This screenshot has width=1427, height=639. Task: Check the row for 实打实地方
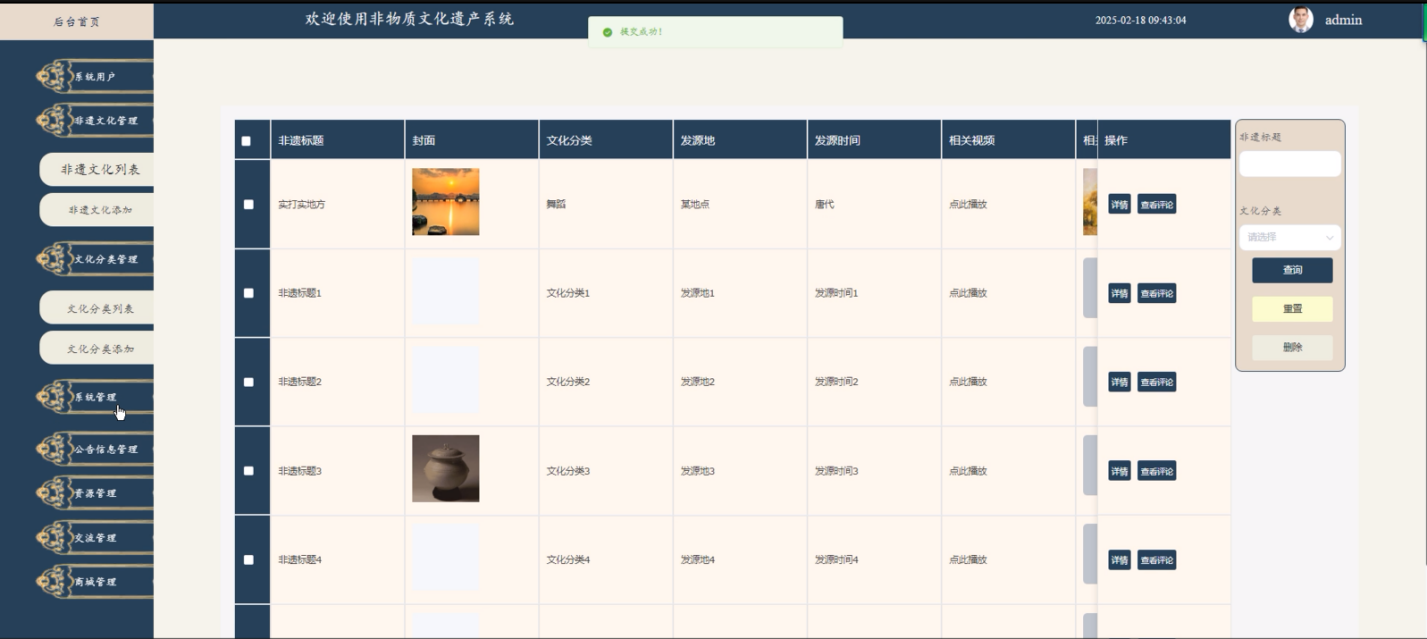(x=249, y=204)
